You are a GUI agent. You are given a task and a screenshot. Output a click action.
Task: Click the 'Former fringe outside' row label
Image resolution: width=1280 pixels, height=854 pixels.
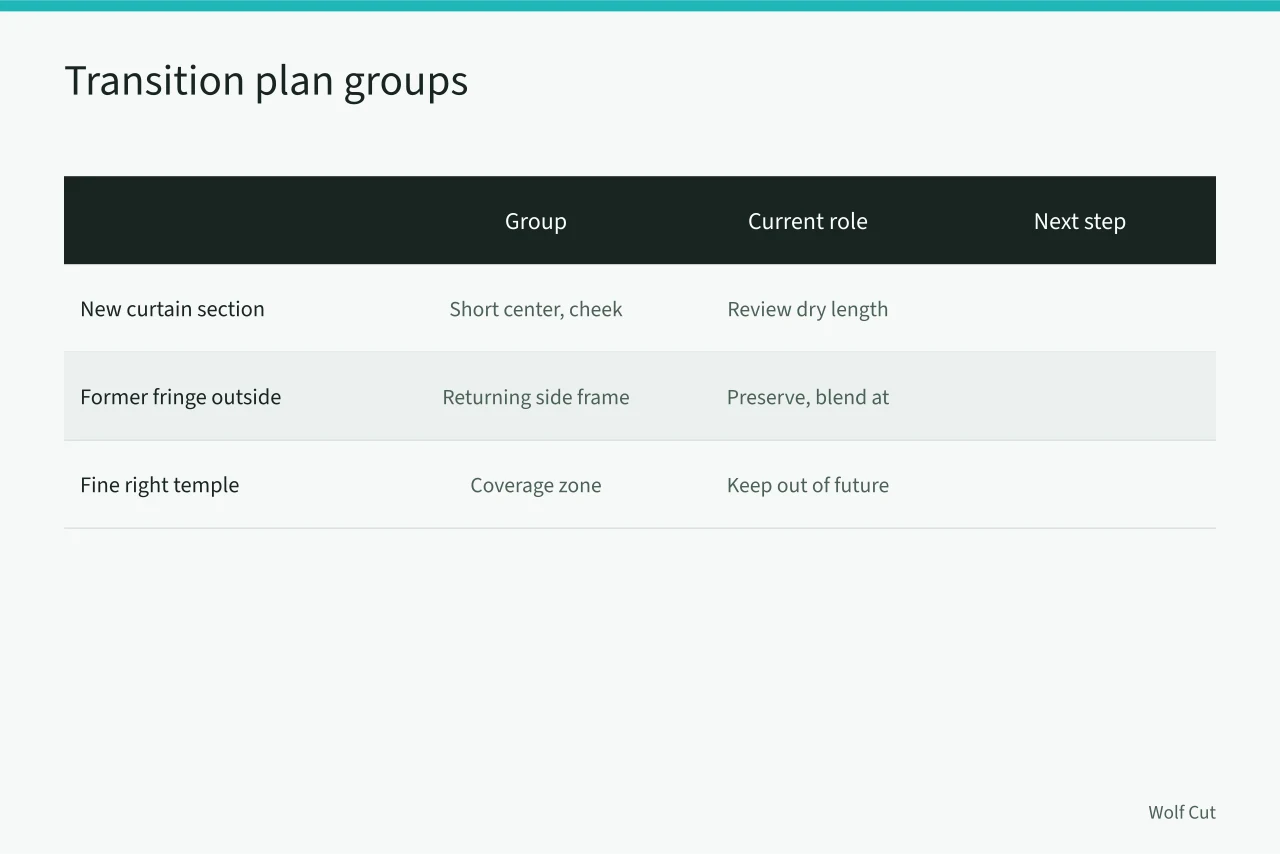(180, 397)
